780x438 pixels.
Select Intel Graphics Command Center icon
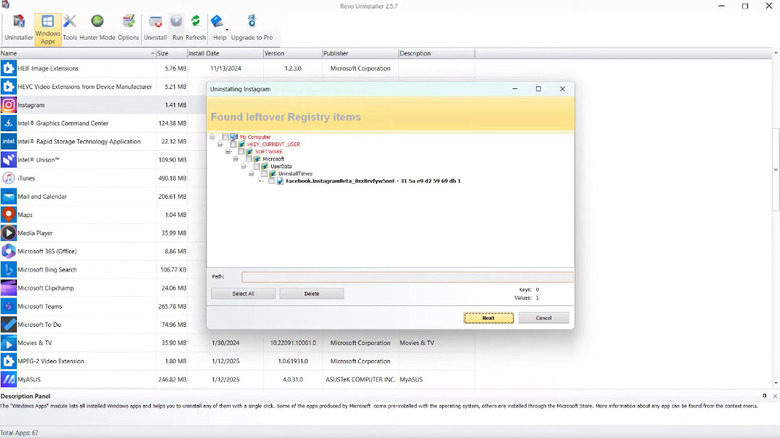click(x=8, y=123)
